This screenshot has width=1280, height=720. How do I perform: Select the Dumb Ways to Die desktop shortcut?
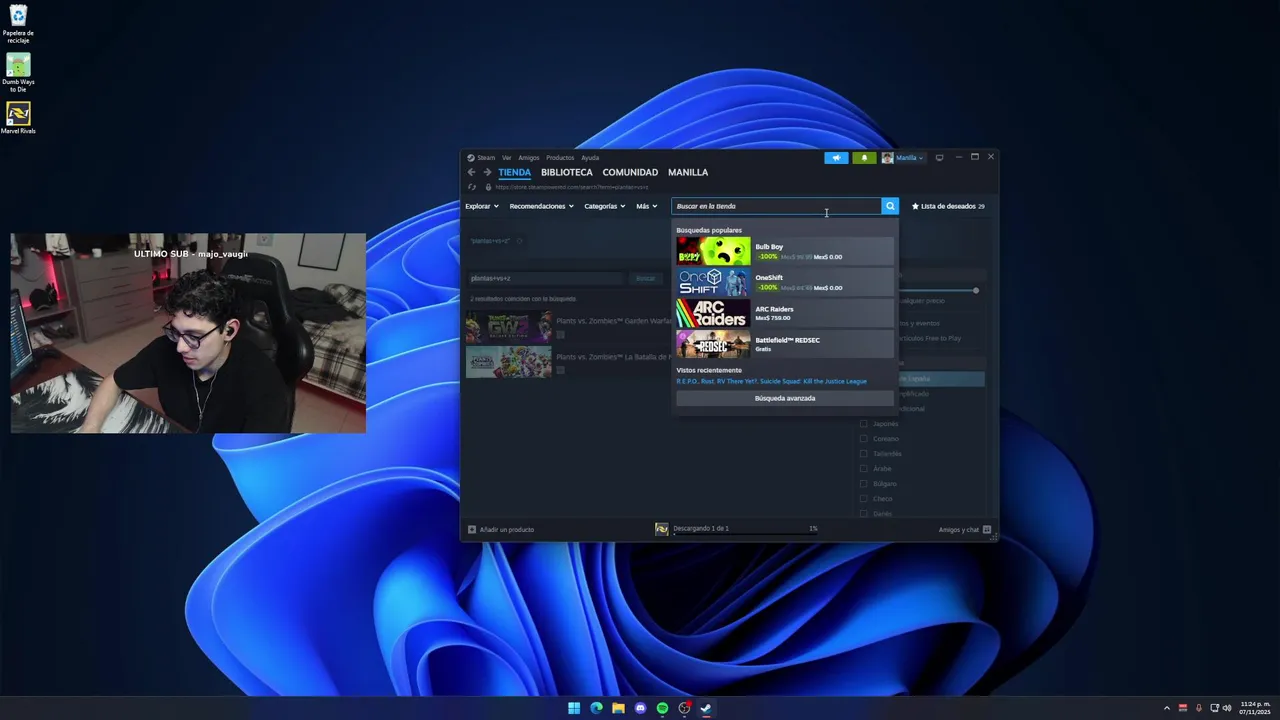coord(18,73)
